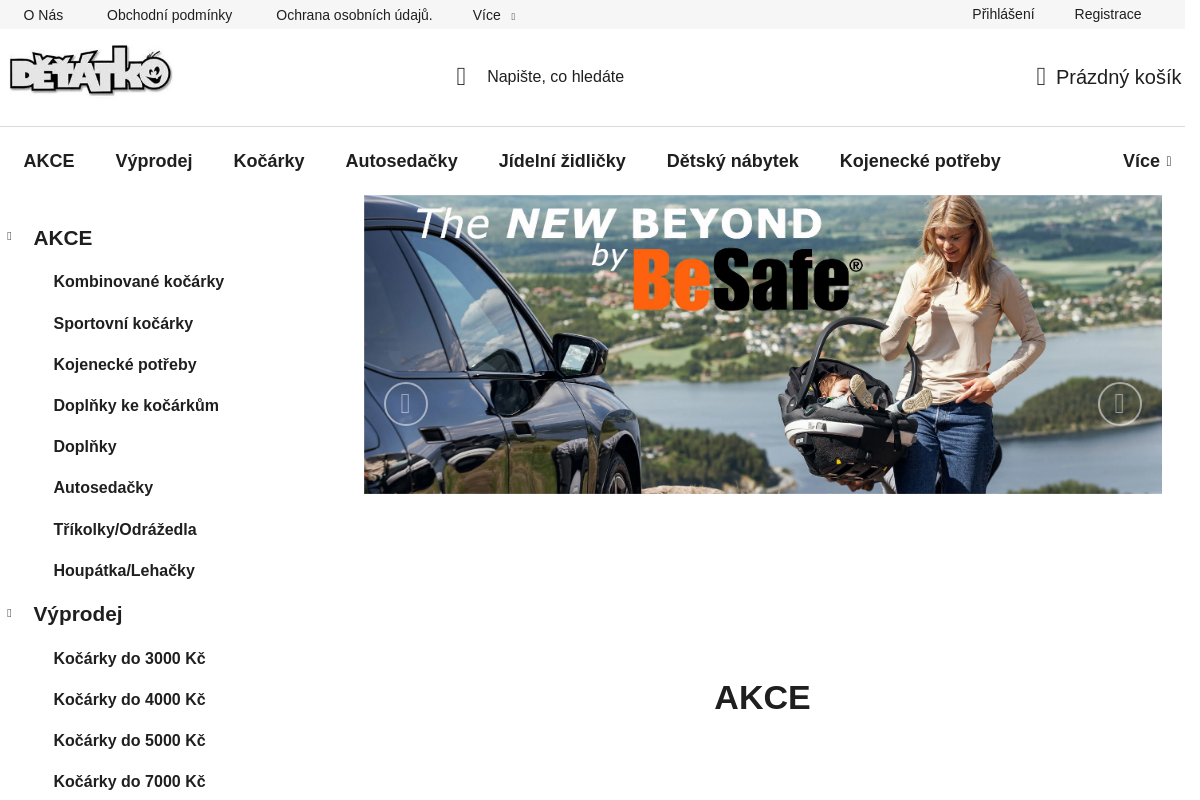The image size is (1200, 800).
Task: Open the O Nás page
Action: tap(43, 15)
